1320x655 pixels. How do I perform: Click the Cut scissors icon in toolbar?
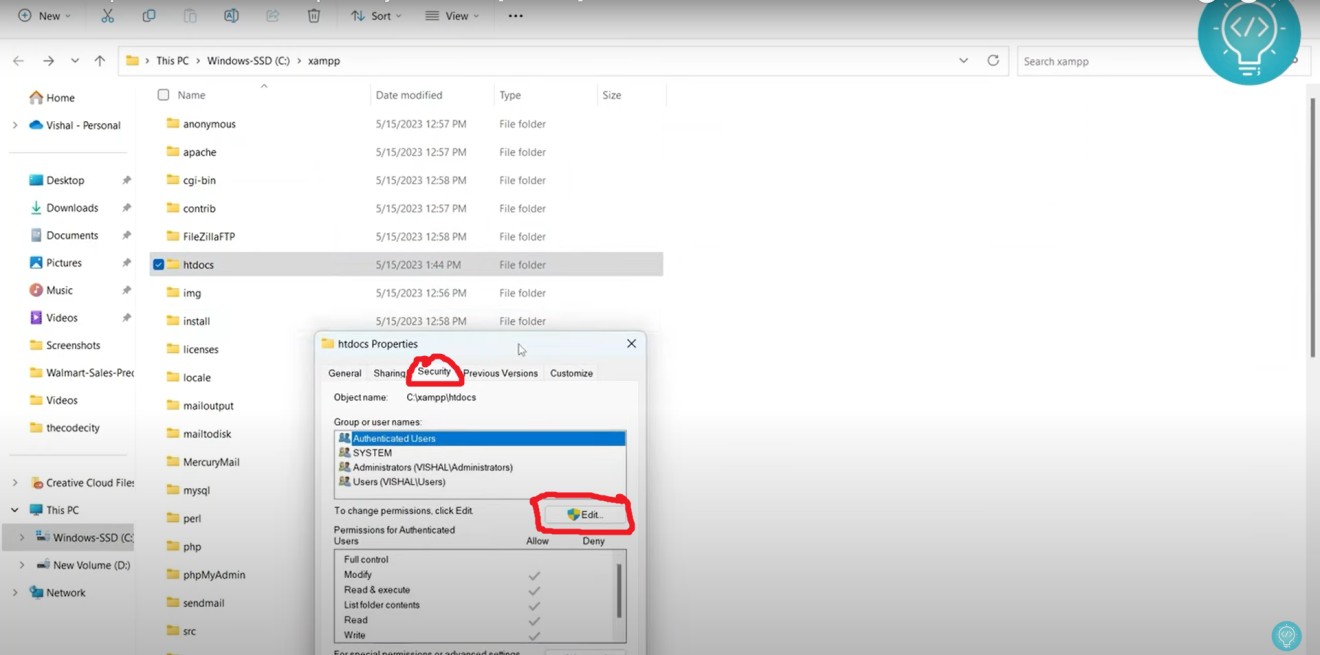[107, 16]
